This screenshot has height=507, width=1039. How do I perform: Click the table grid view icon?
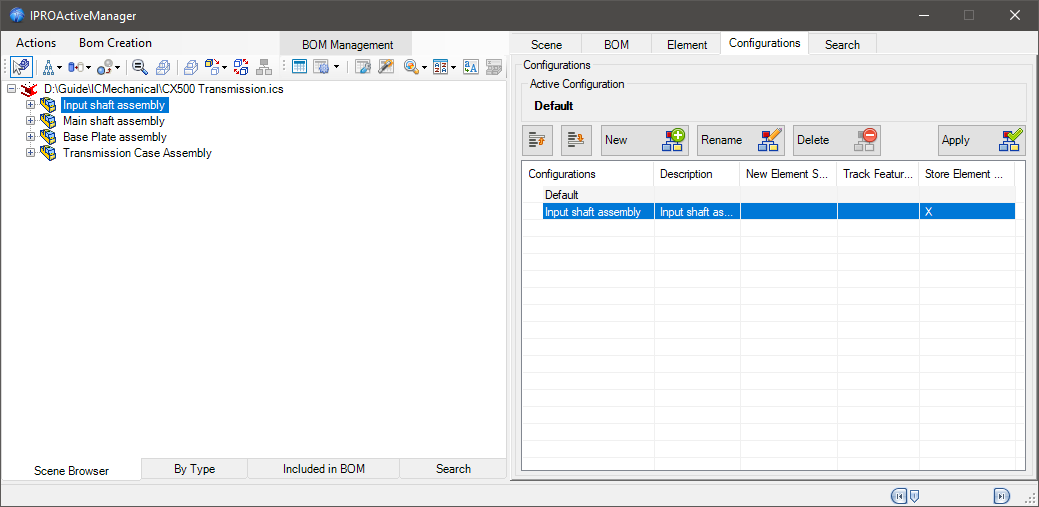coord(299,67)
